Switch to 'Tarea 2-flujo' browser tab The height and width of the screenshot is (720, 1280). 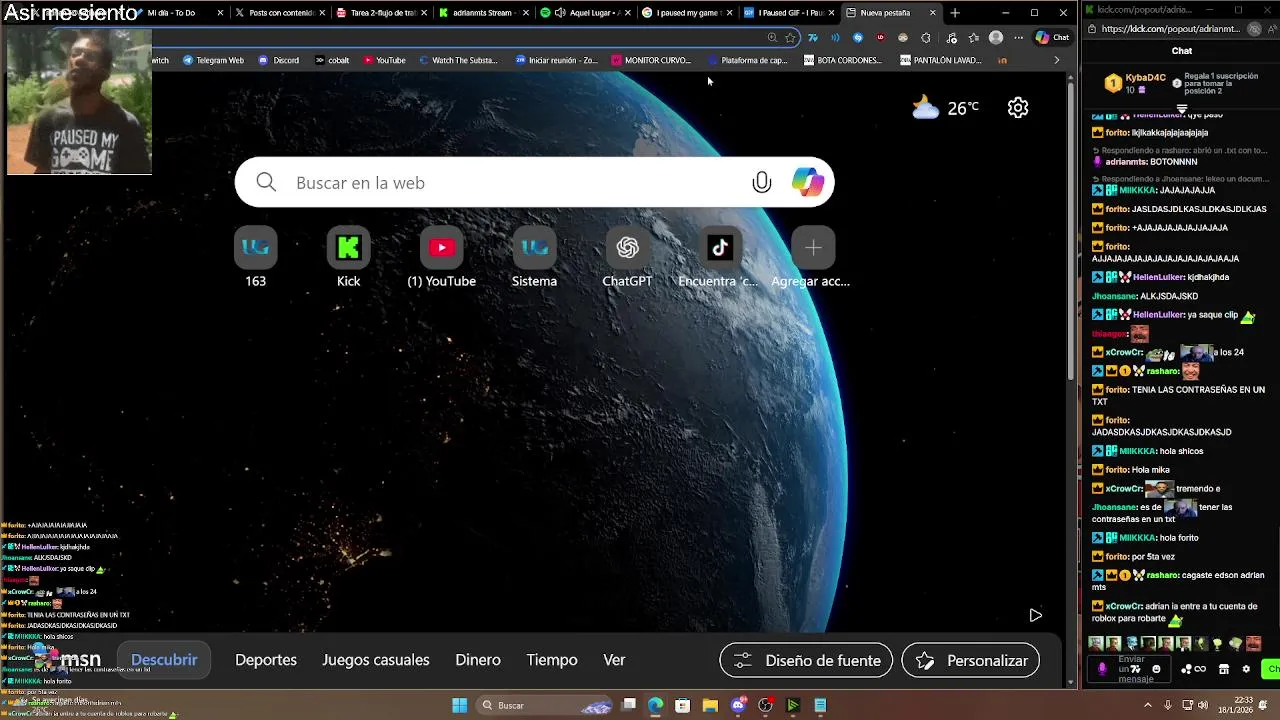tap(381, 13)
